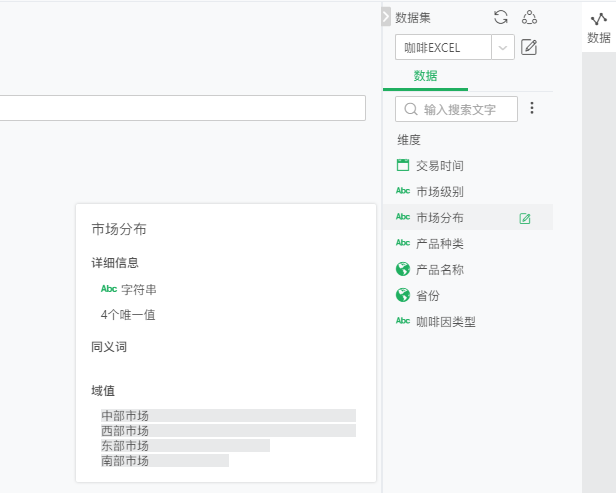The height and width of the screenshot is (493, 616).
Task: Open the dataset relationship model icon
Action: click(530, 17)
